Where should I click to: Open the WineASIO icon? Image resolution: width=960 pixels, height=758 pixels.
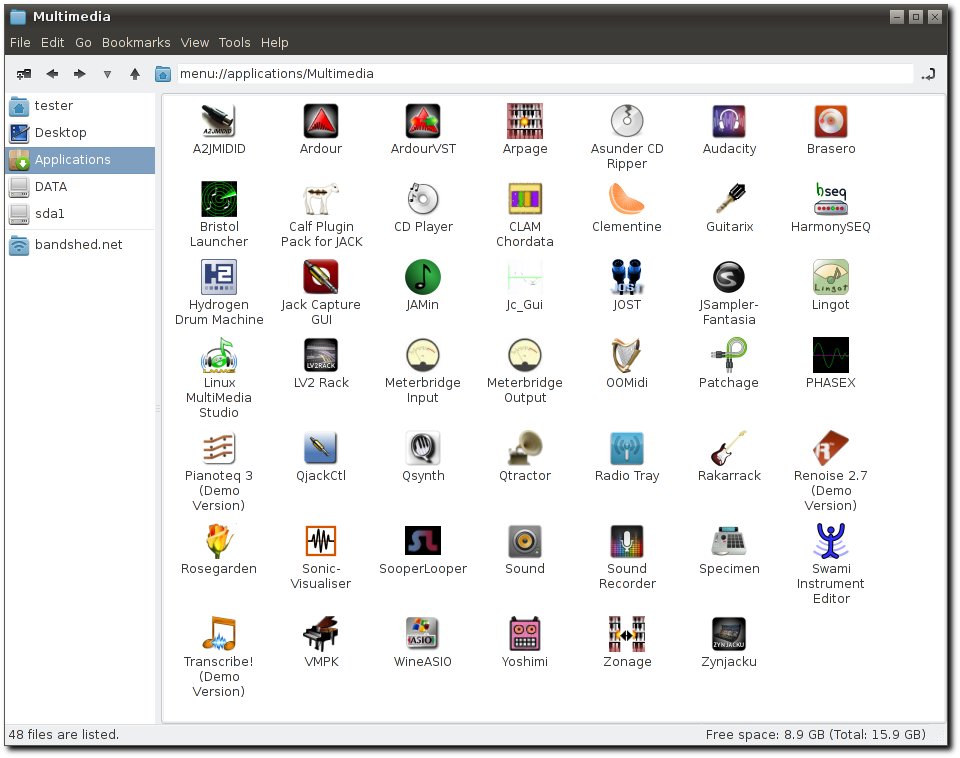click(423, 634)
